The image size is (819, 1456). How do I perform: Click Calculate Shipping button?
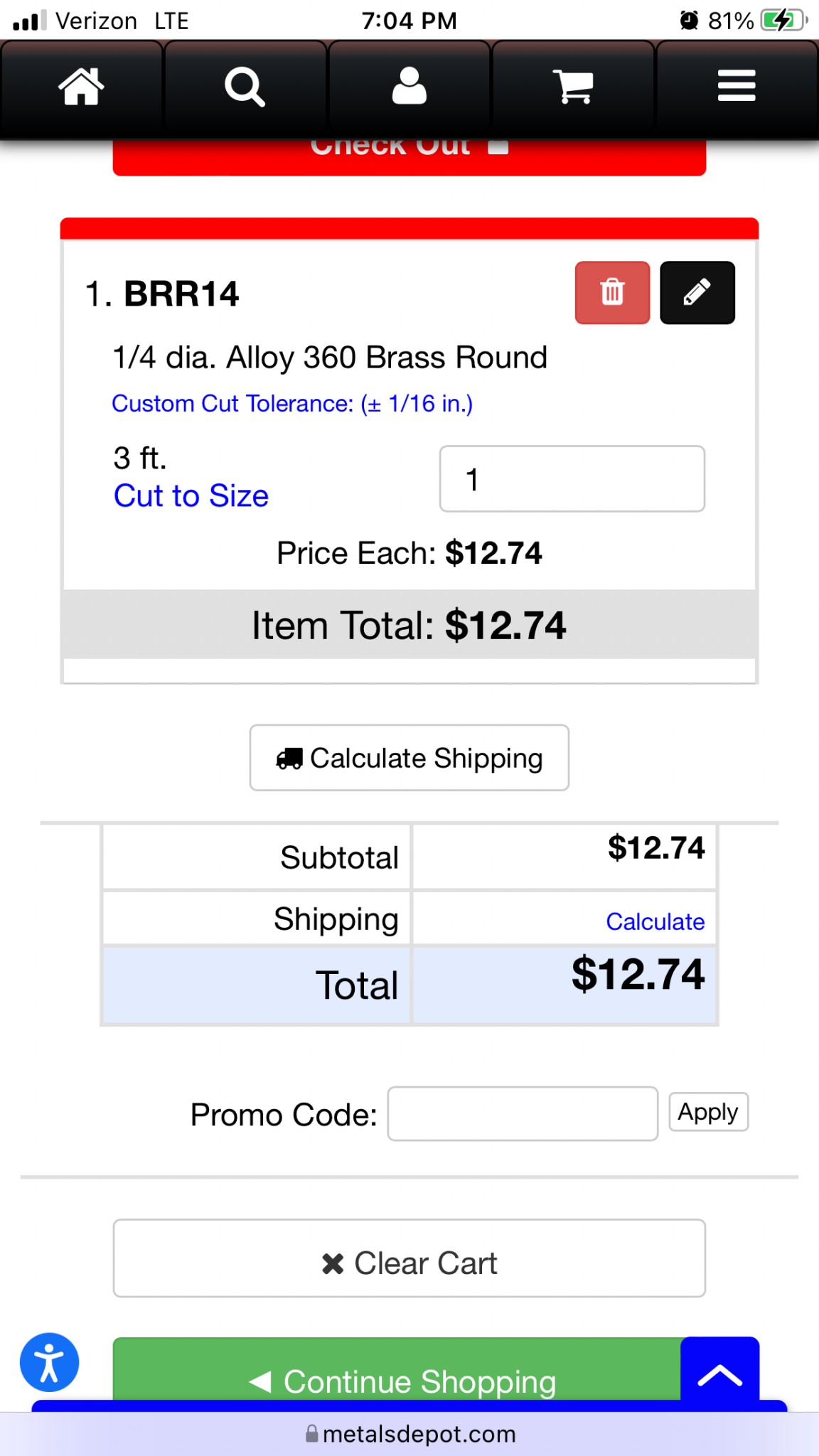[x=409, y=758]
